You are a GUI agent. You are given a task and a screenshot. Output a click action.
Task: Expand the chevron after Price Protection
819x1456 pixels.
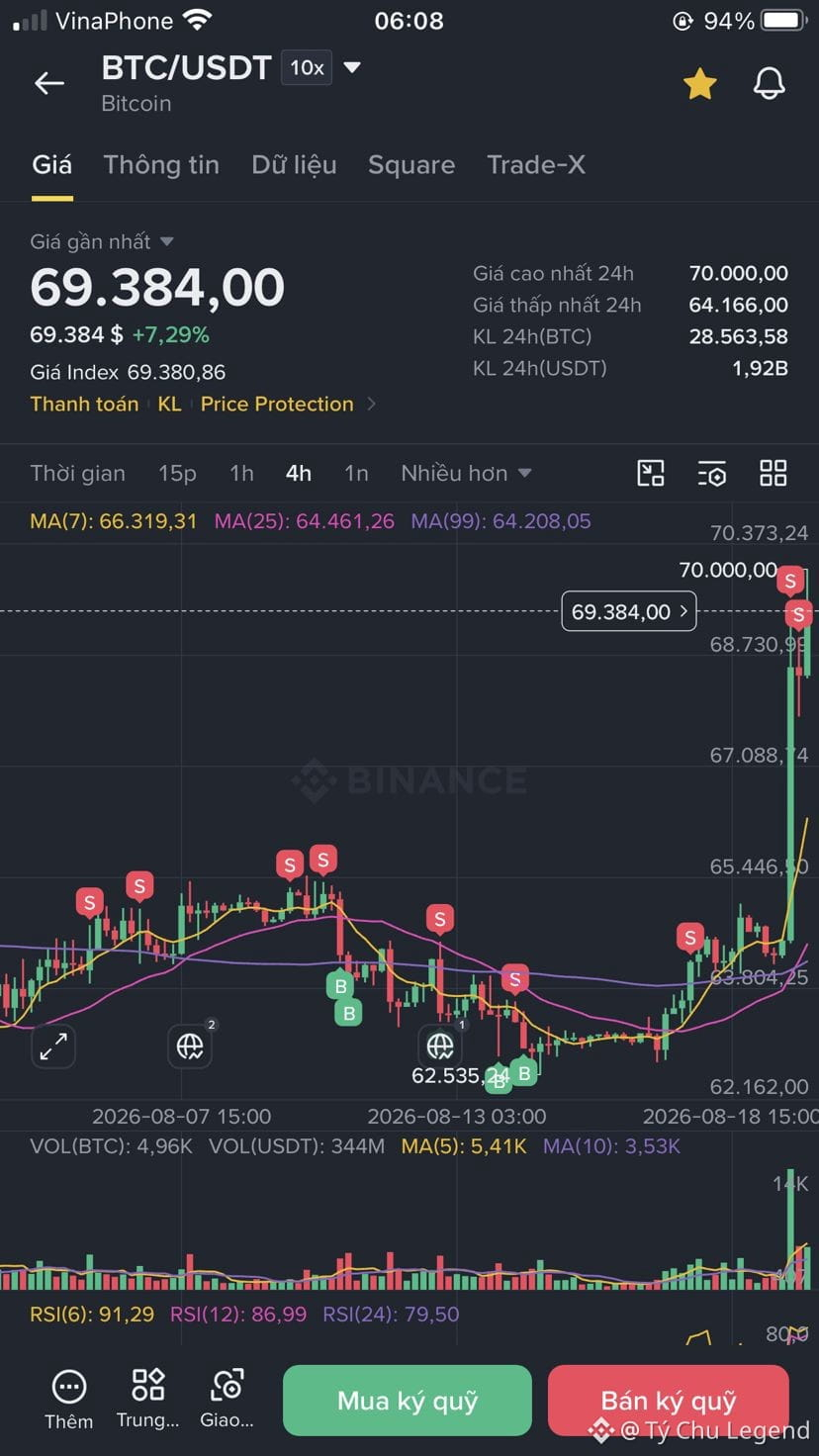coord(372,404)
